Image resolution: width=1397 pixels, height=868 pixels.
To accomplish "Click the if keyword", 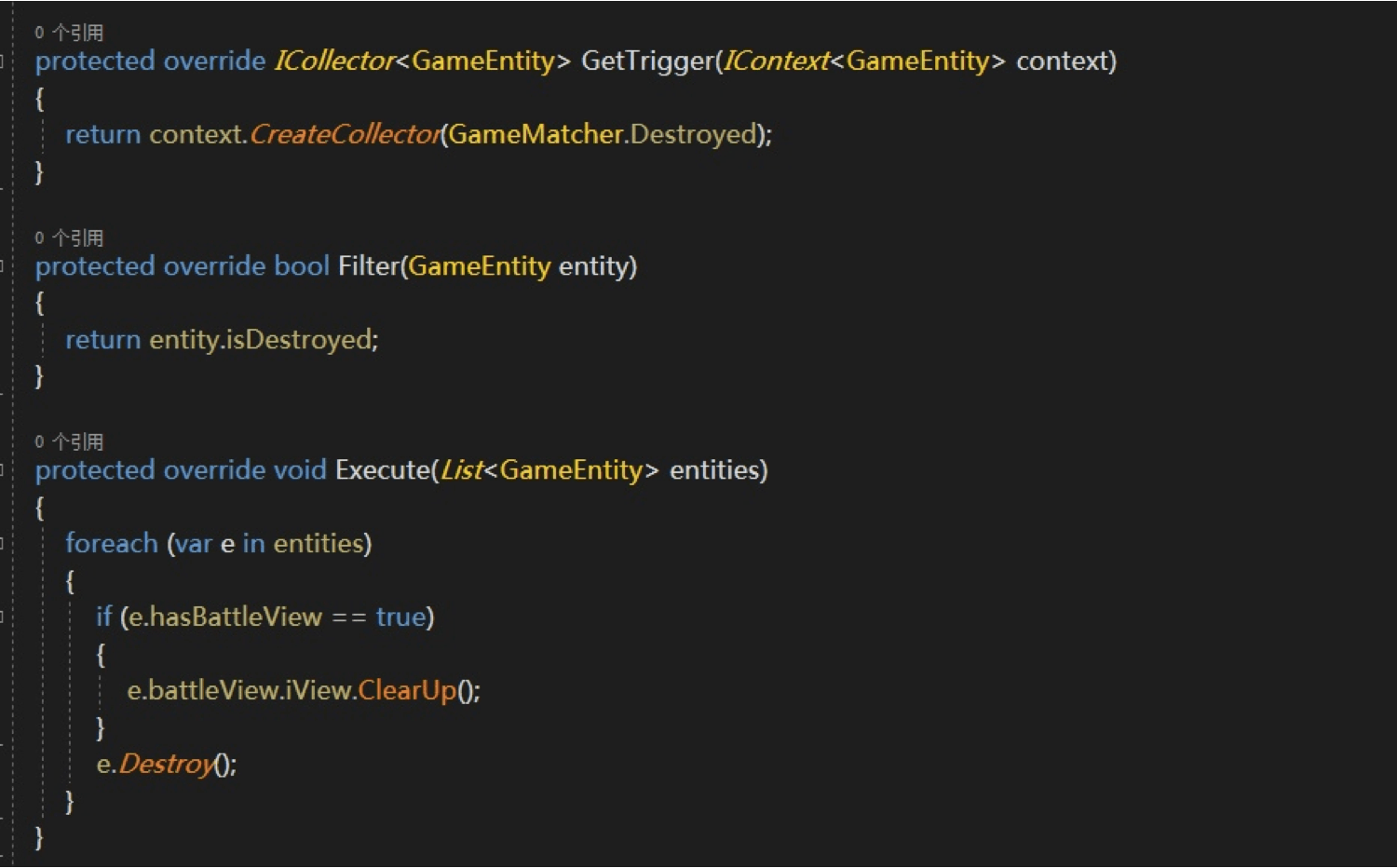I will click(x=103, y=617).
